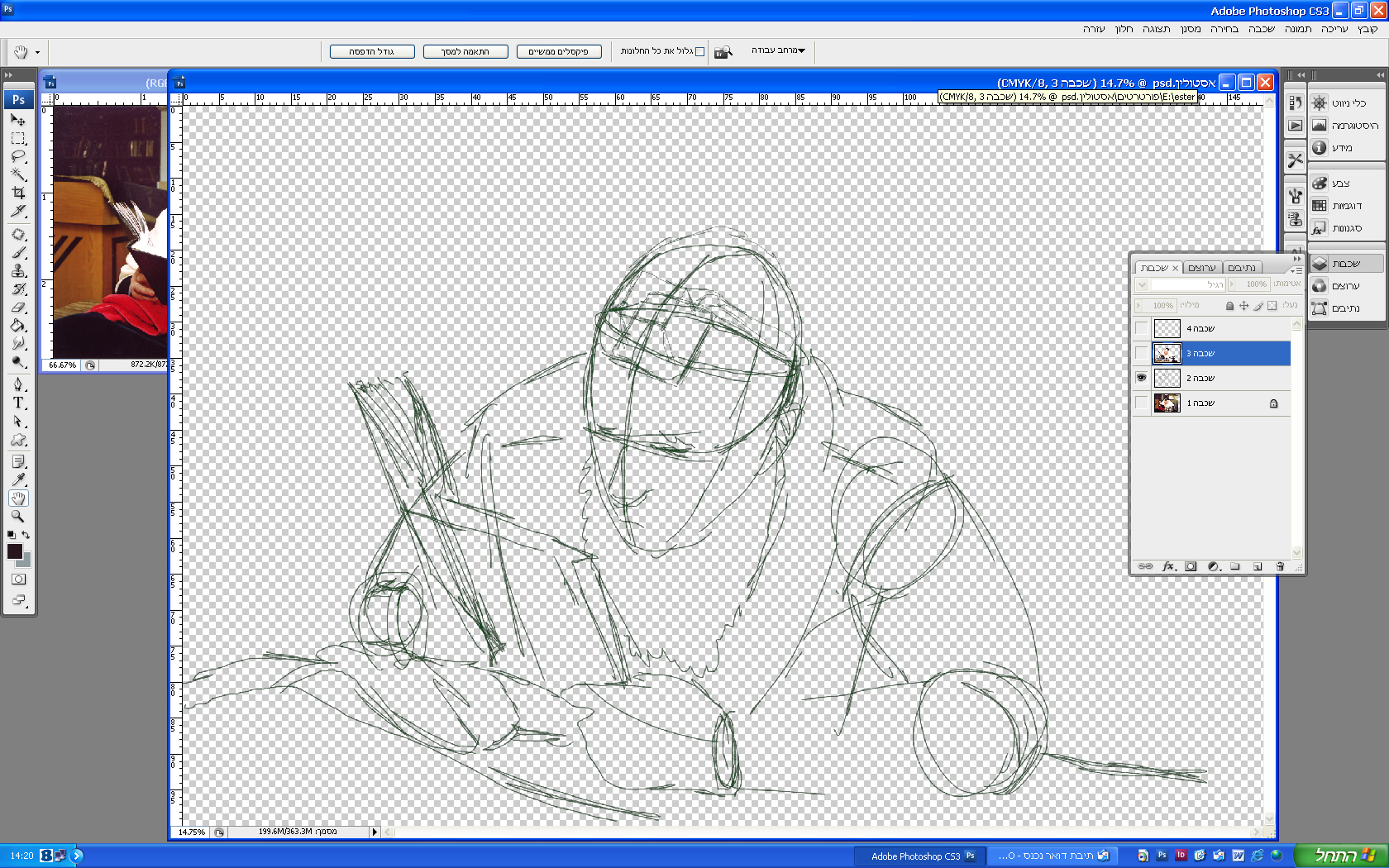Select the Clone Stamp tool
The image size is (1389, 868).
pyautogui.click(x=18, y=271)
